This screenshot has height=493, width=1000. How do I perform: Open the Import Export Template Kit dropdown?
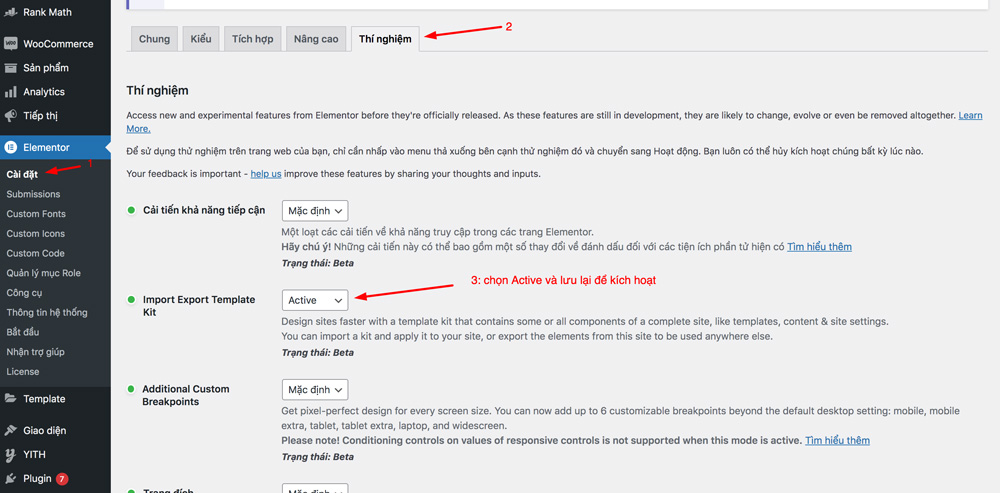point(315,300)
